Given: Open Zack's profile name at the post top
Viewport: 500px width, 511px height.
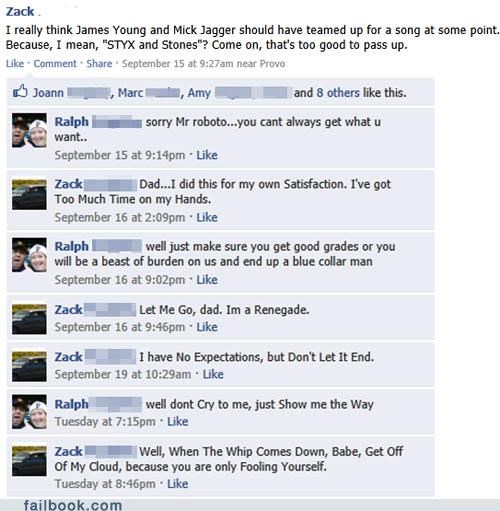Looking at the screenshot, I should click(x=20, y=12).
